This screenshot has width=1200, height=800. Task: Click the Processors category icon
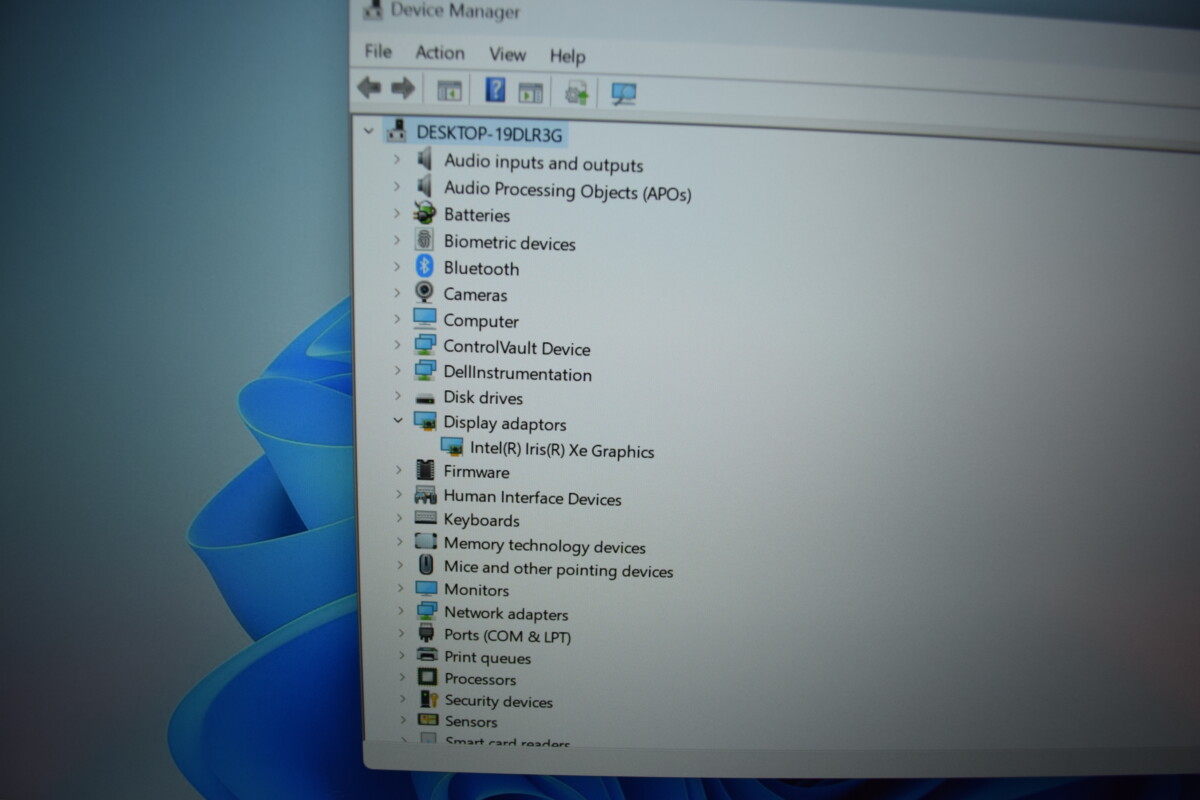[427, 677]
